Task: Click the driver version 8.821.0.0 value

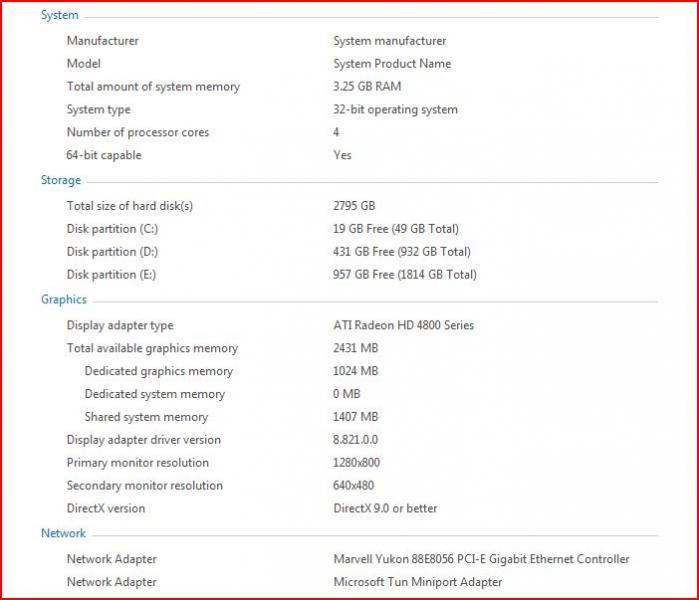Action: click(x=355, y=440)
